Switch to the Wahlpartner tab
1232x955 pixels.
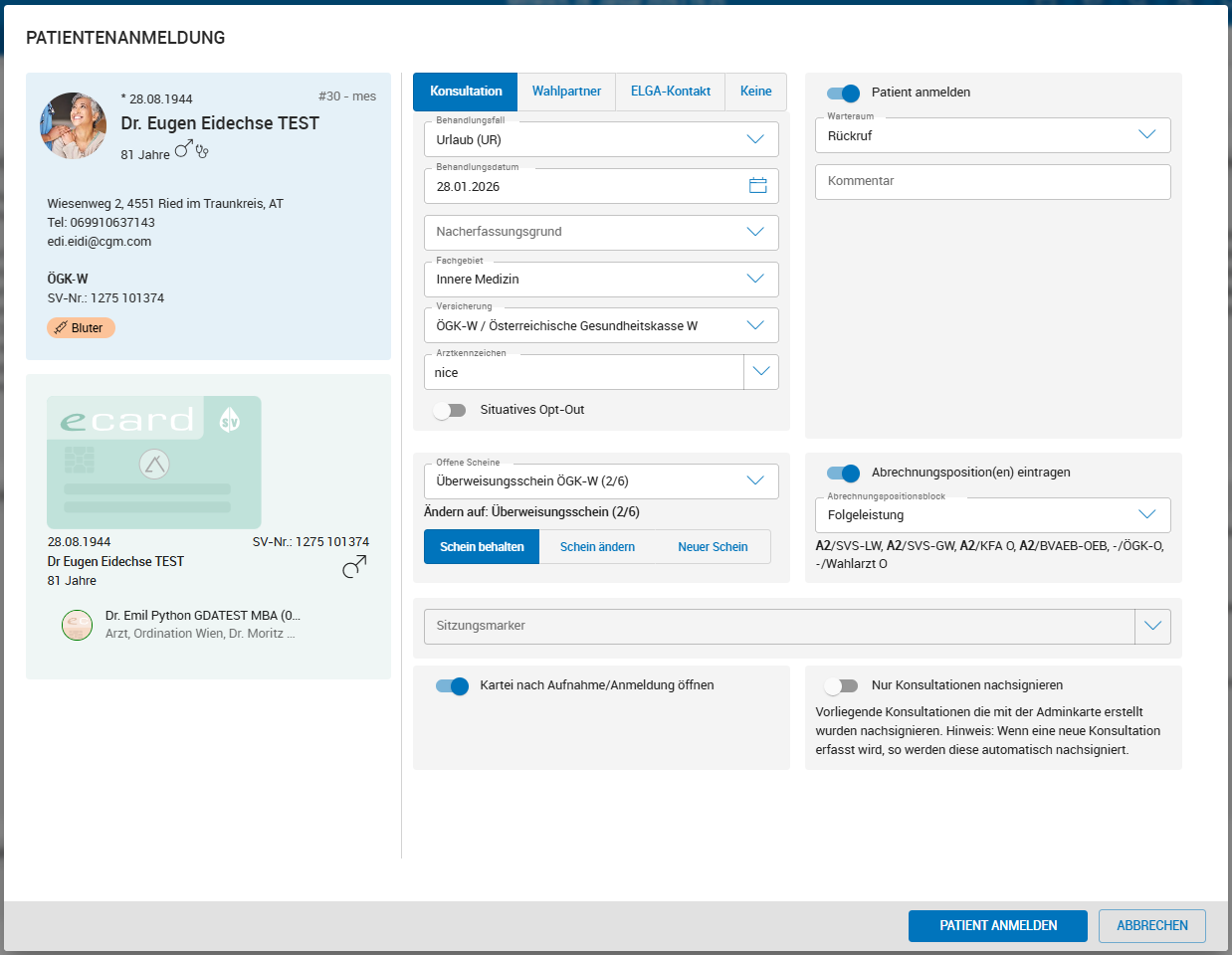pos(566,92)
